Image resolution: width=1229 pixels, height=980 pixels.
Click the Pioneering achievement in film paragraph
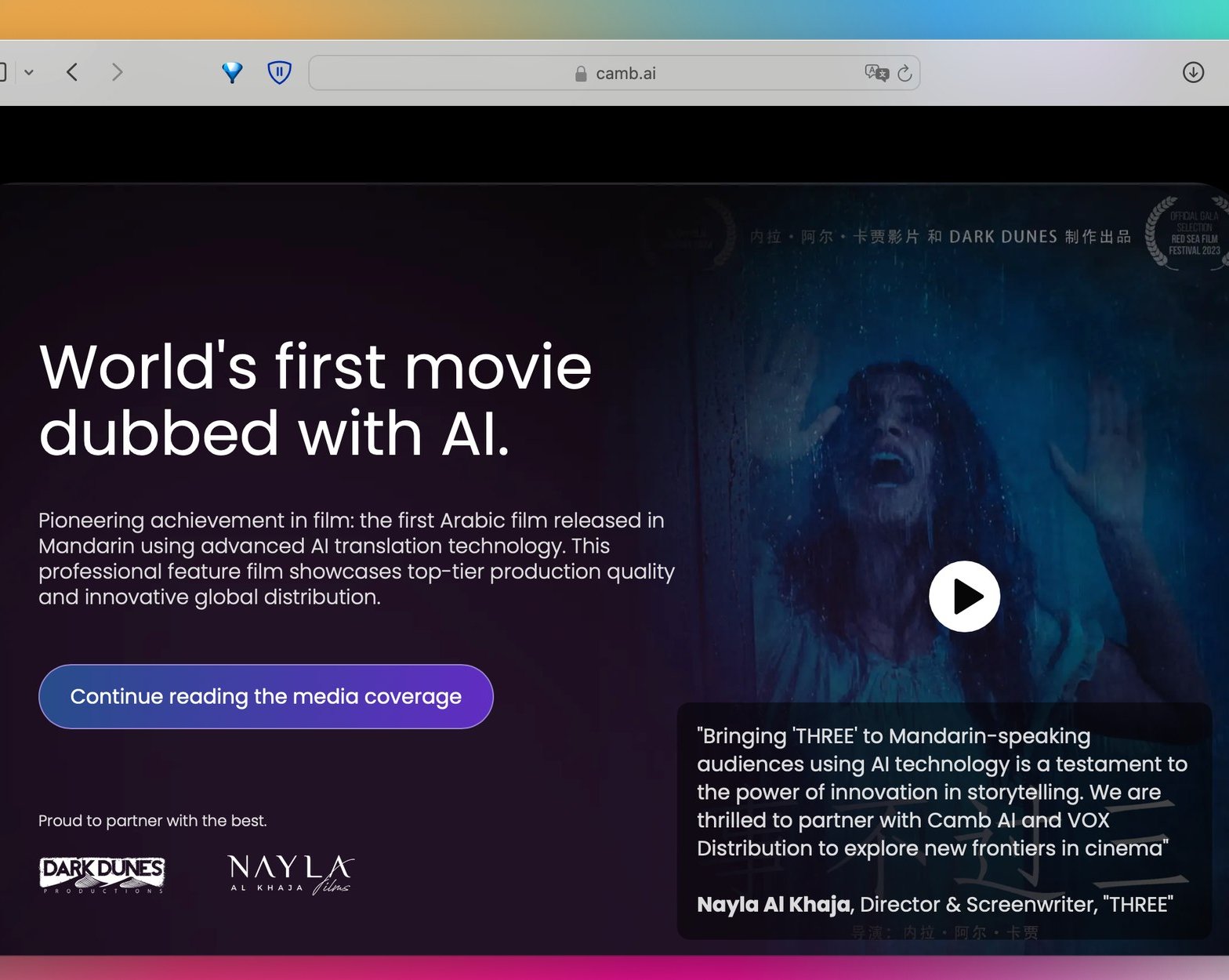tap(357, 558)
